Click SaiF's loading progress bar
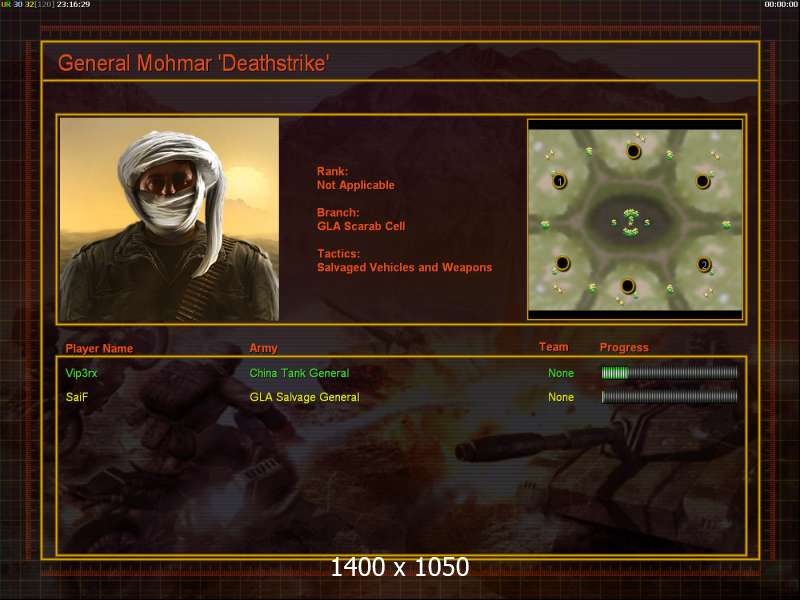 pos(669,397)
